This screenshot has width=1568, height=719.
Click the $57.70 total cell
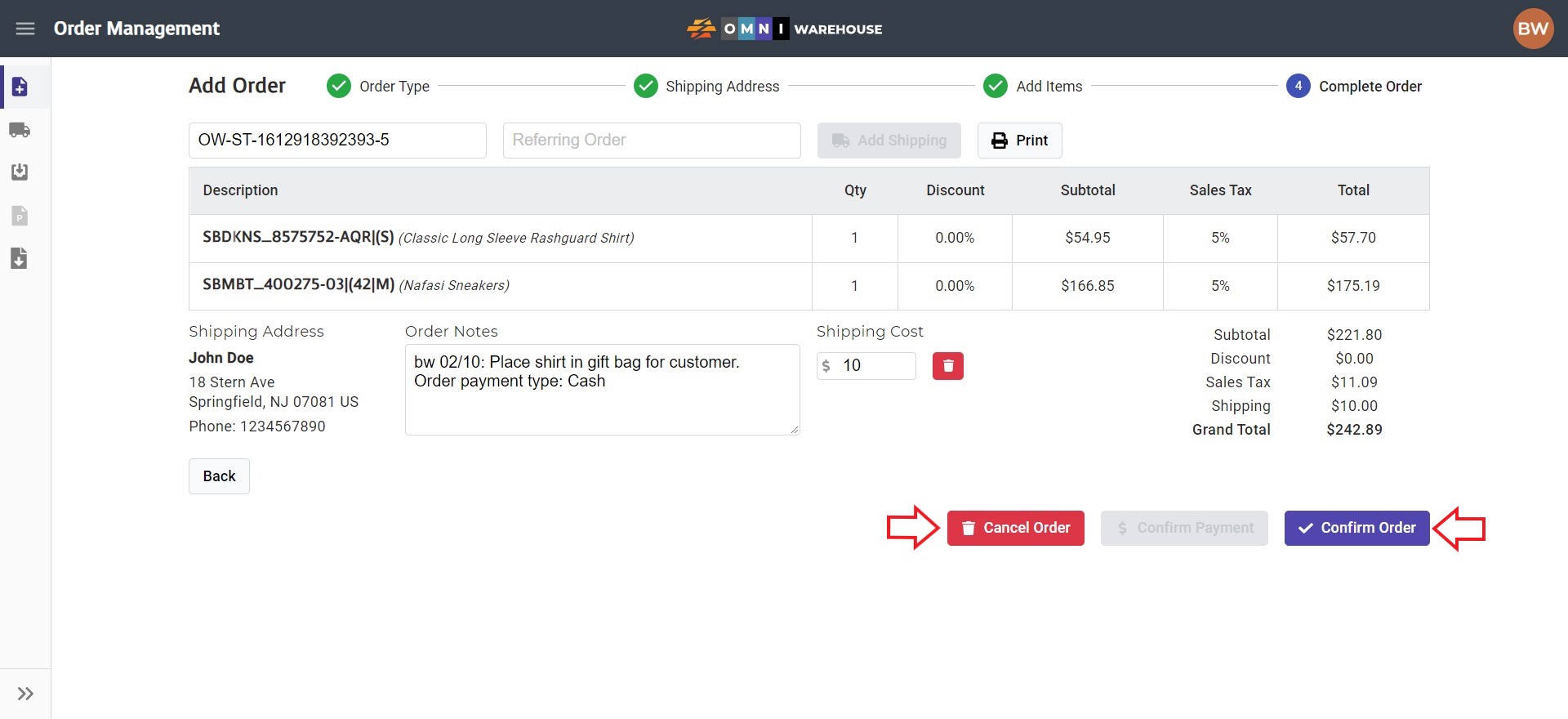1353,238
